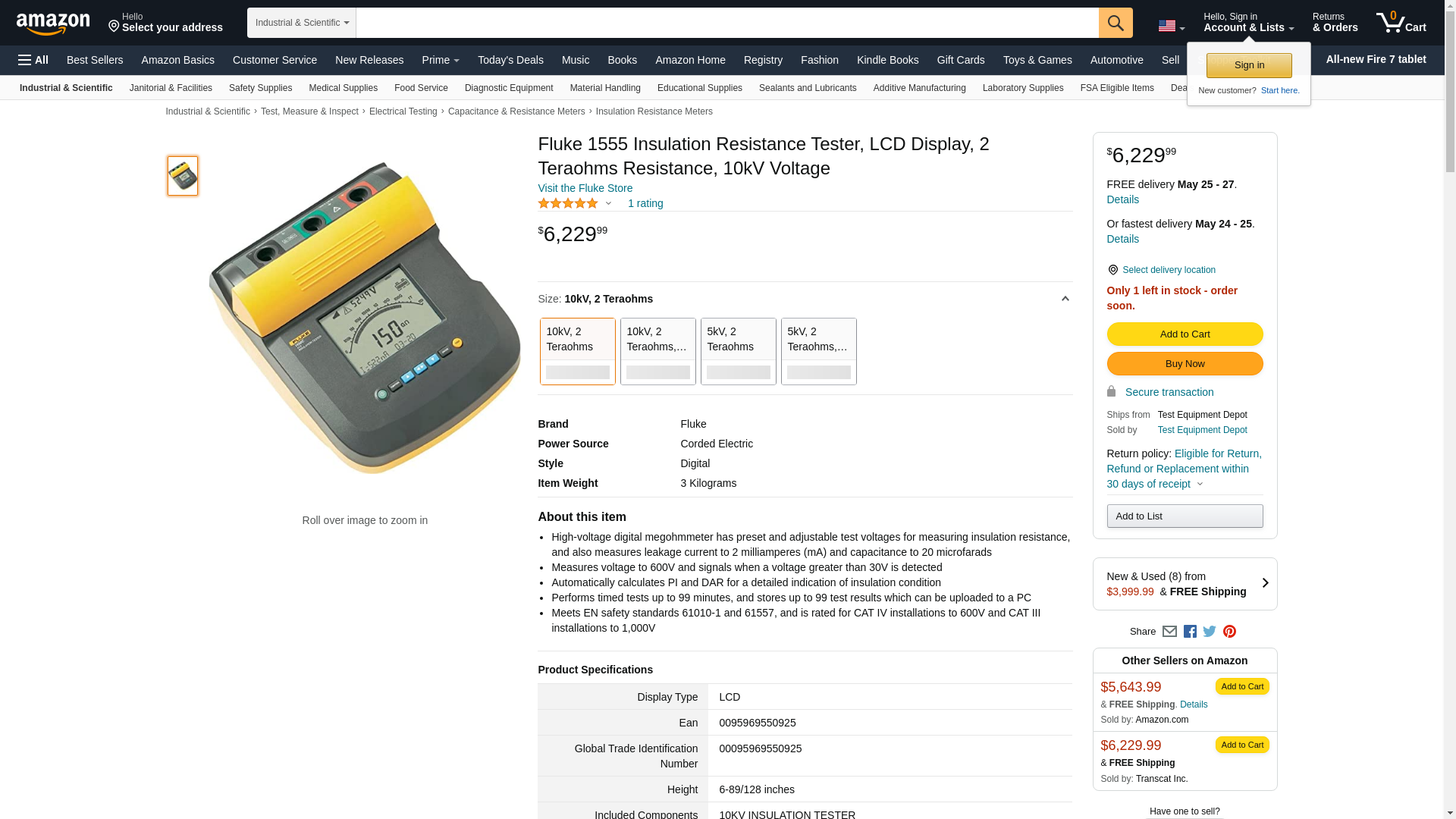
Task: Choose the last 5kV size variant
Action: [x=818, y=351]
